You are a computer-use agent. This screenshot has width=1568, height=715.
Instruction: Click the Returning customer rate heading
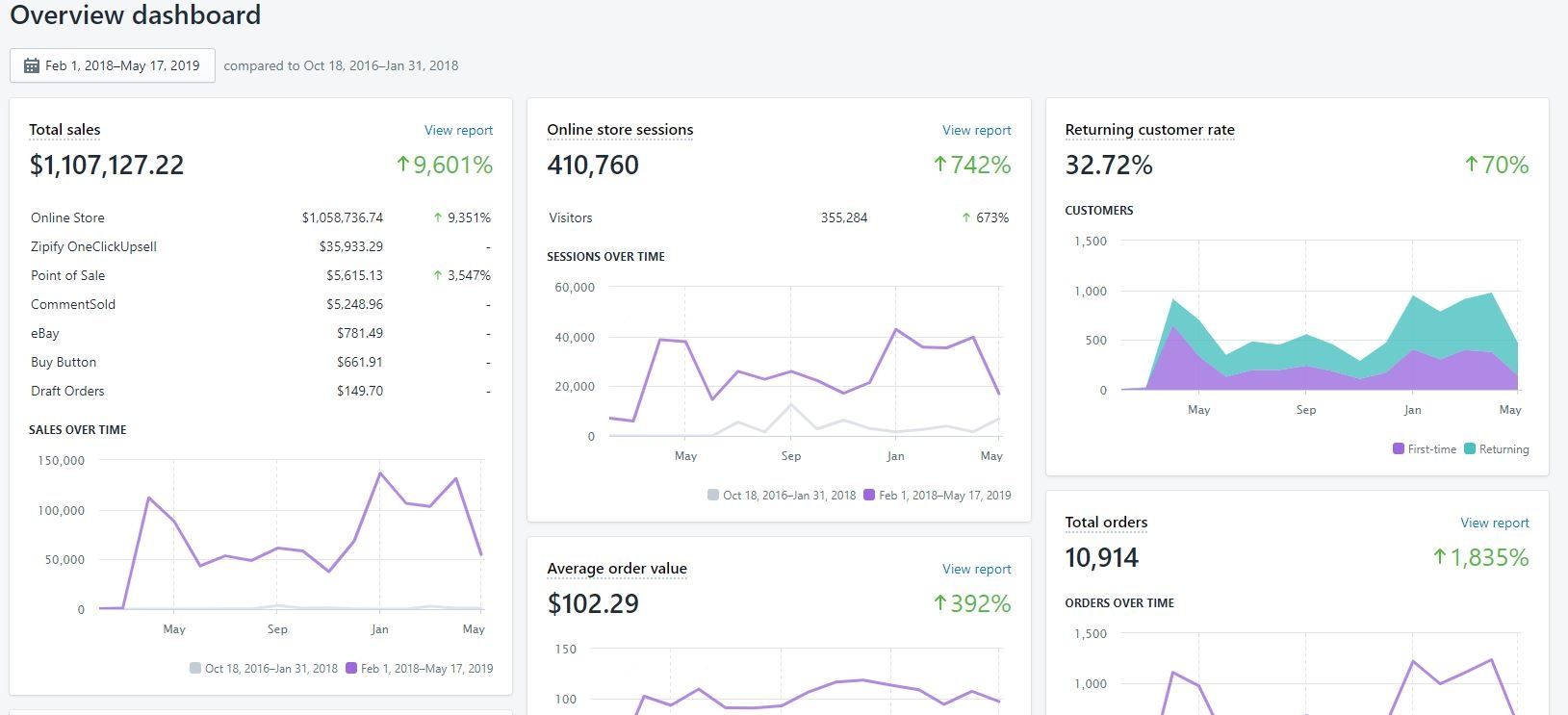click(x=1149, y=130)
